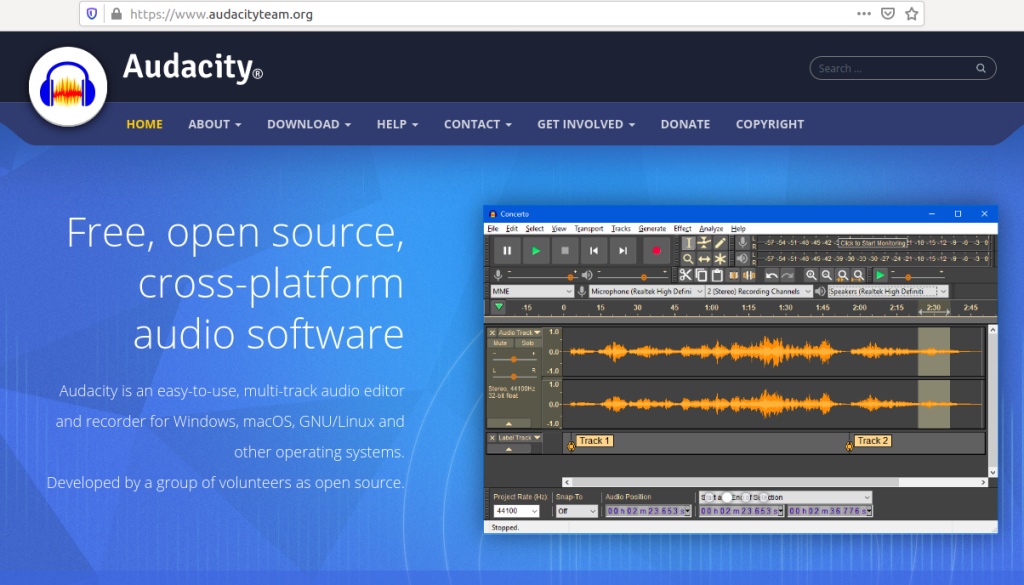
Task: Open the GET INVOLVED nav item
Action: (586, 124)
